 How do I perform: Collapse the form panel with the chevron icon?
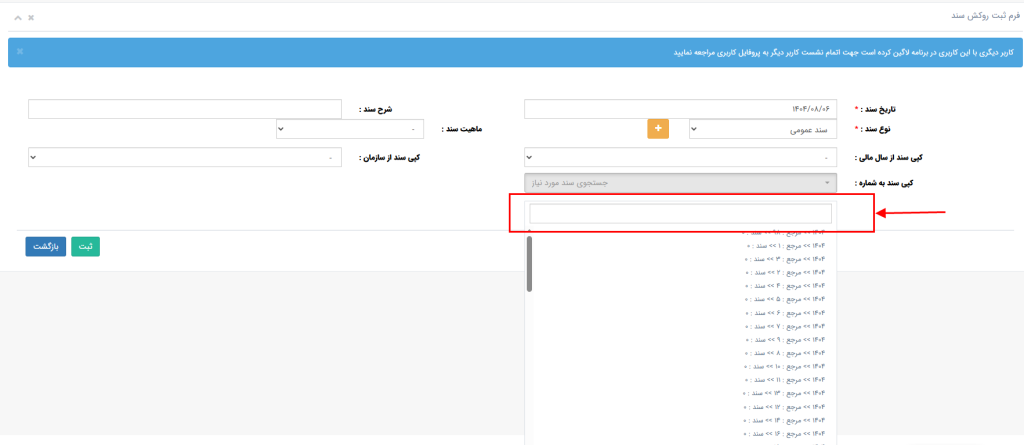[x=17, y=18]
